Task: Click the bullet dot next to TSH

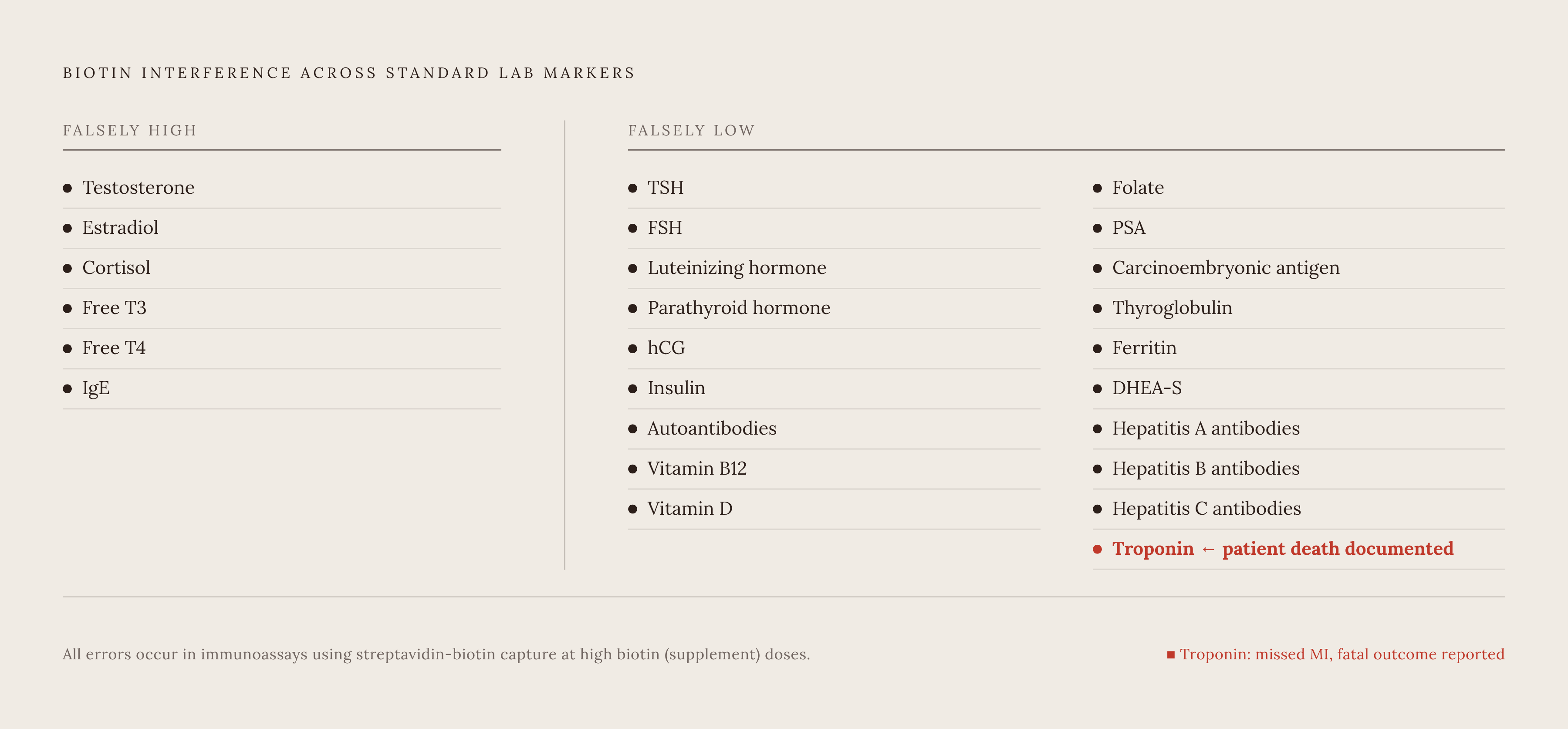Action: tap(632, 188)
